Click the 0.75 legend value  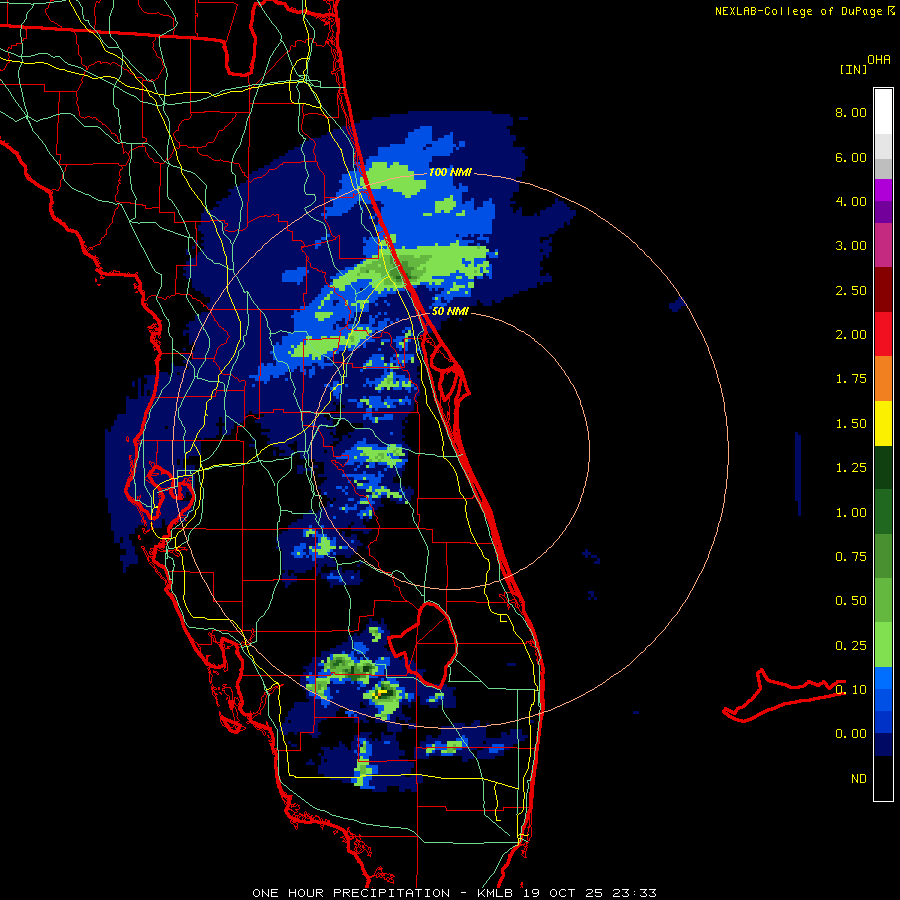[851, 557]
